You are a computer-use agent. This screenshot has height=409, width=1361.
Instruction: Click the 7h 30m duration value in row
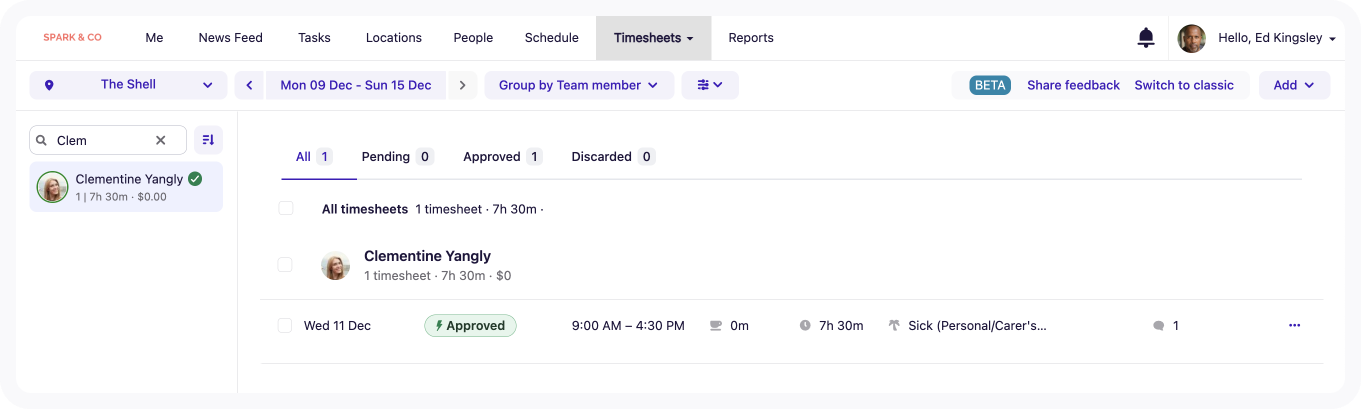coord(841,326)
